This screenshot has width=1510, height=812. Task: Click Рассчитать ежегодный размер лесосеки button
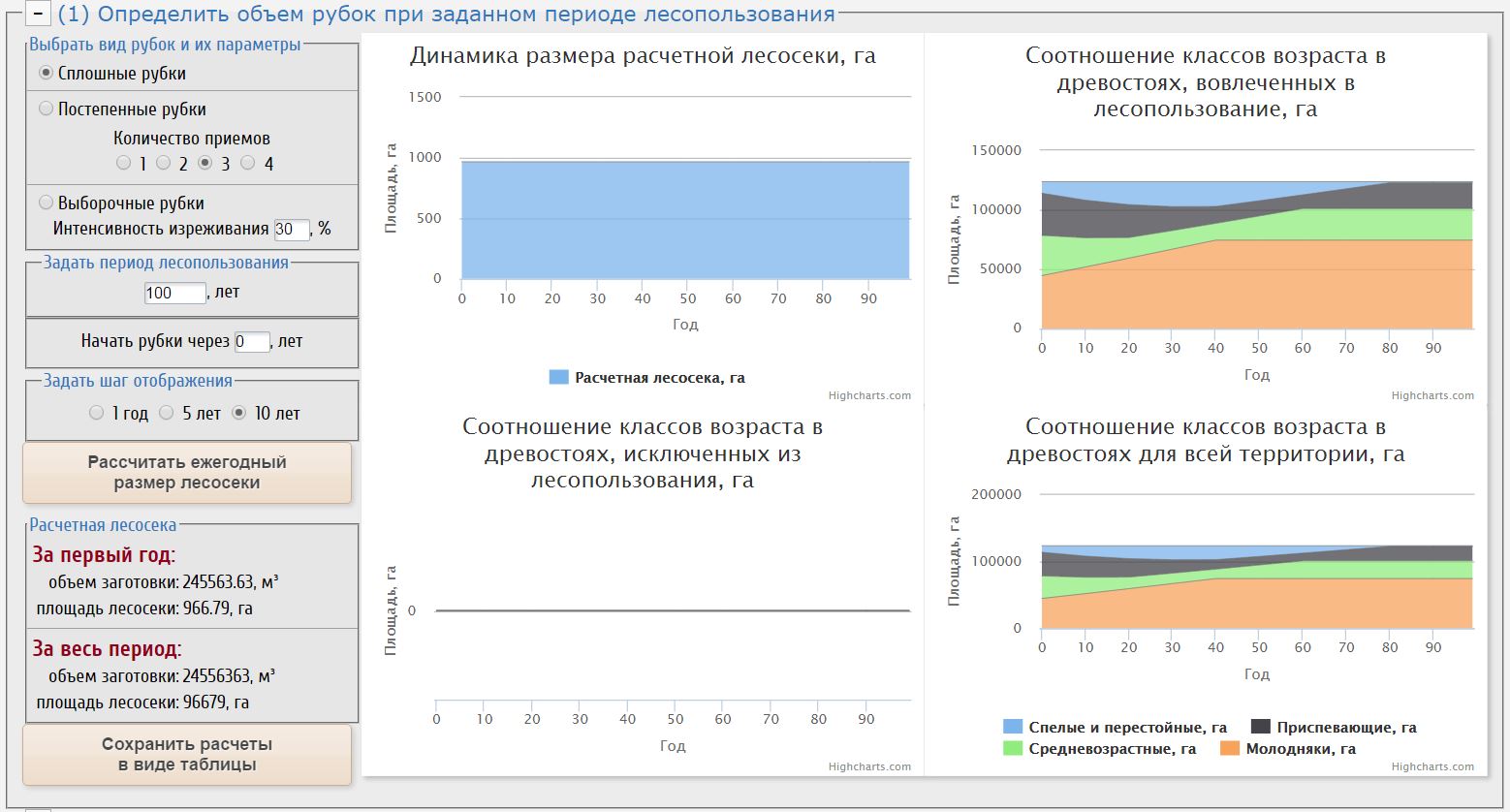click(187, 473)
